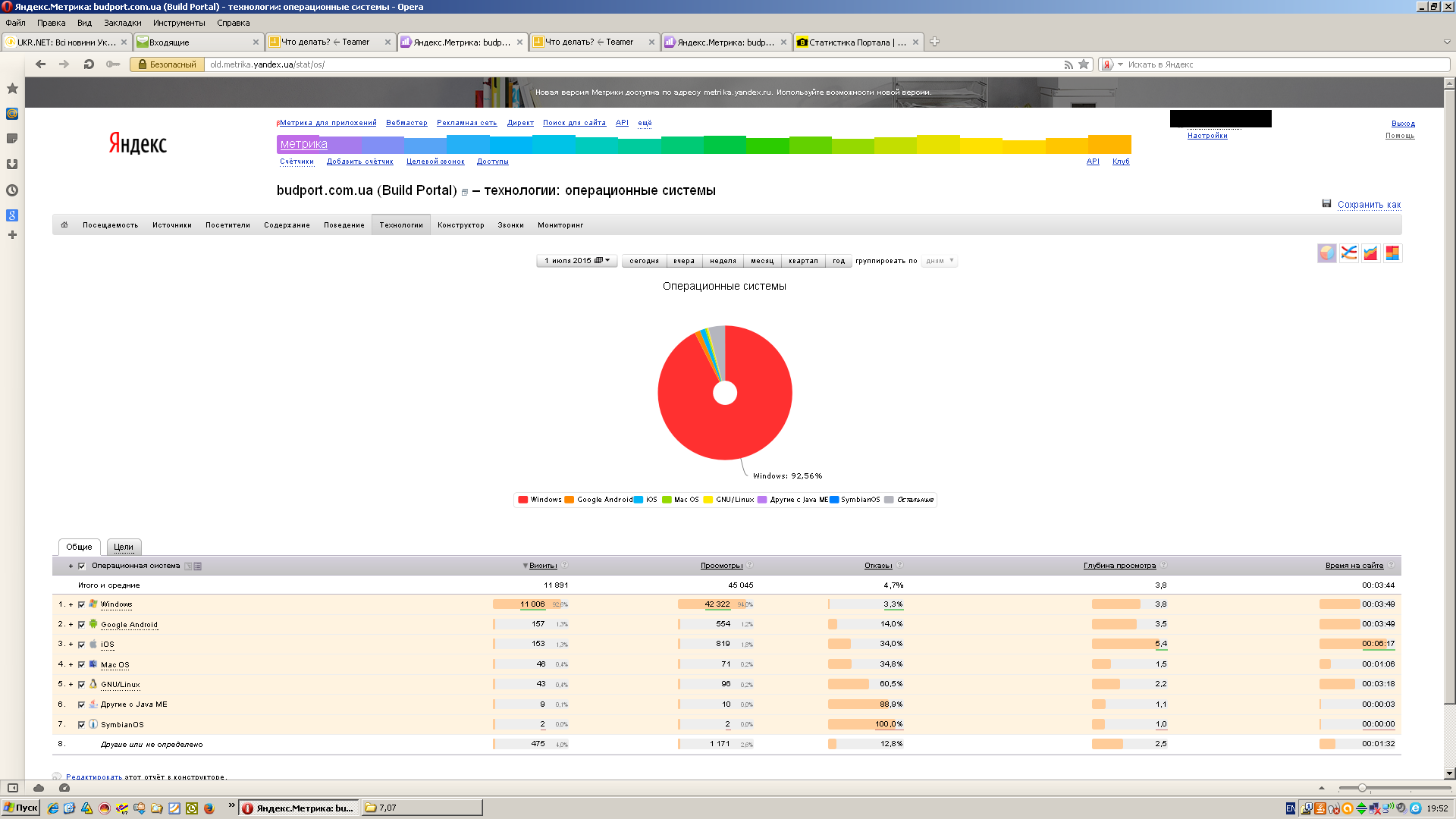1456x819 pixels.
Task: Open the history clock panel in sidebar
Action: (12, 190)
